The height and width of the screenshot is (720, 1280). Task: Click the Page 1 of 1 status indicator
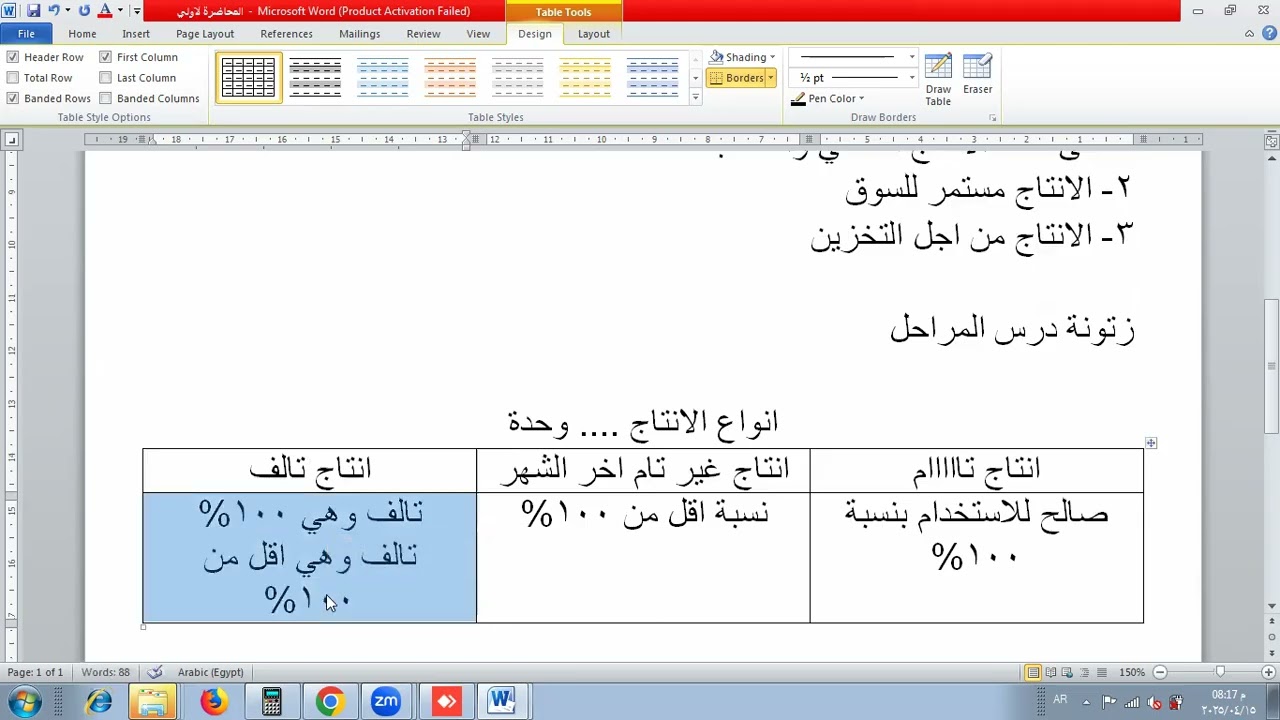(35, 672)
